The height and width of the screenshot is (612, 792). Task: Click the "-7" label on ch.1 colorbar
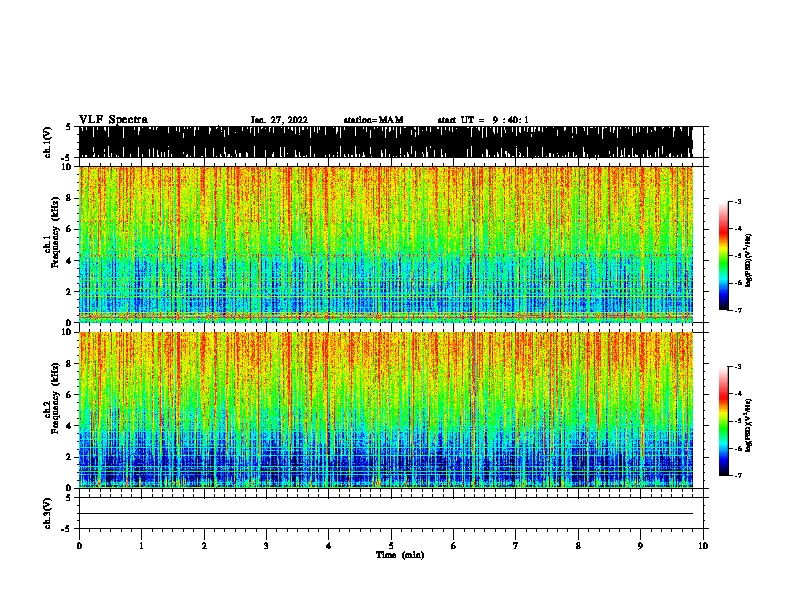point(738,310)
